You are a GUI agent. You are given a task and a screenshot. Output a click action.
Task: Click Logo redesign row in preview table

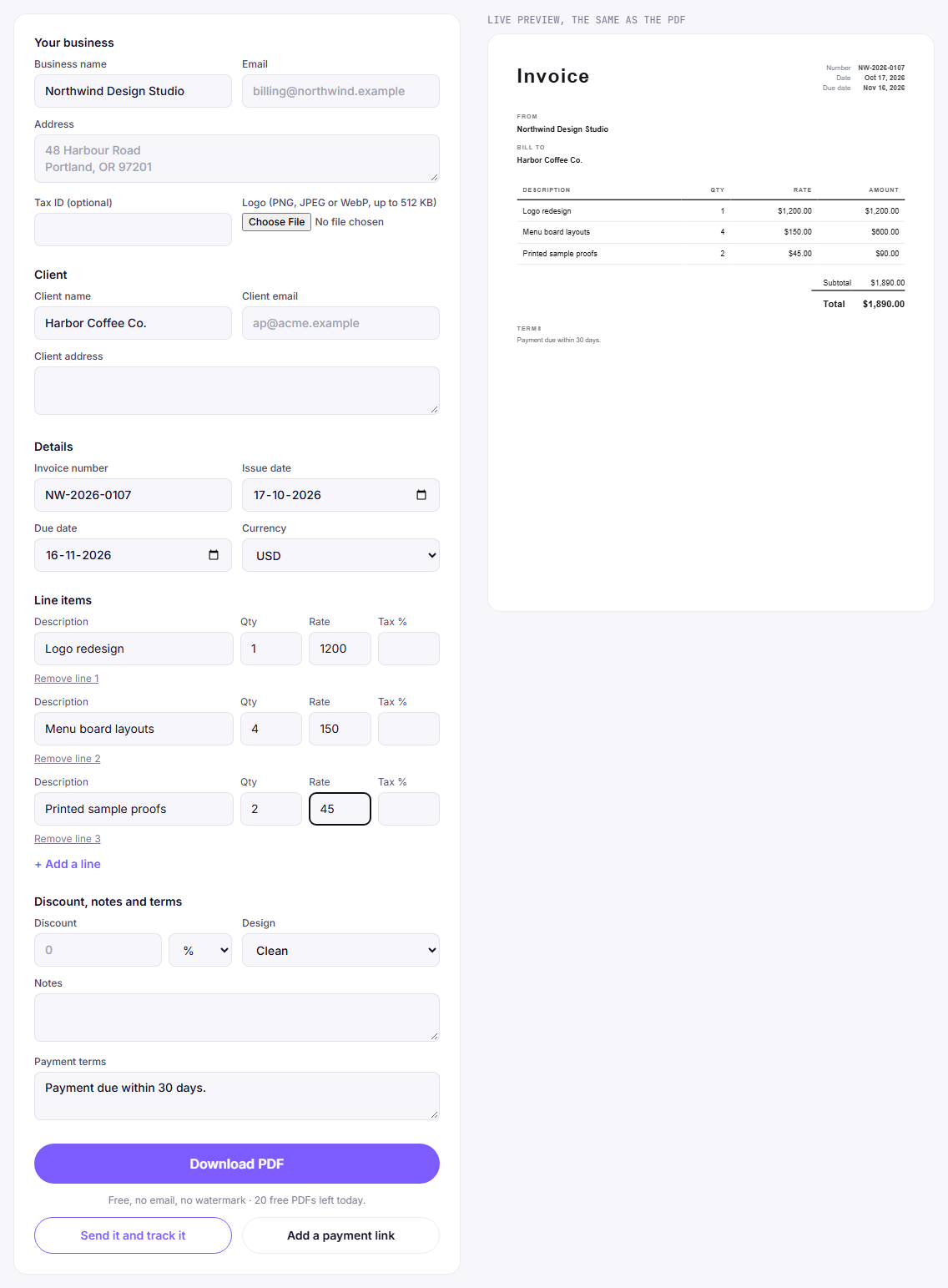point(711,211)
